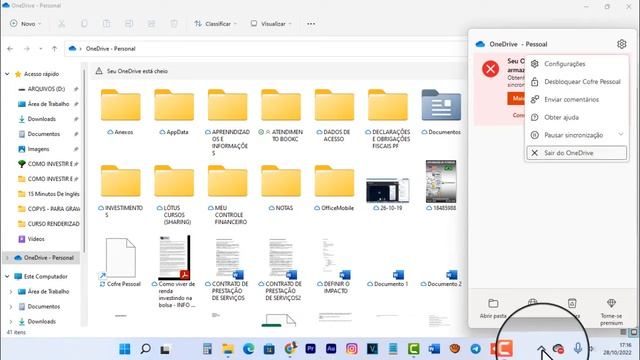
Task: Go forward with the right arrow button
Action: coord(27,49)
